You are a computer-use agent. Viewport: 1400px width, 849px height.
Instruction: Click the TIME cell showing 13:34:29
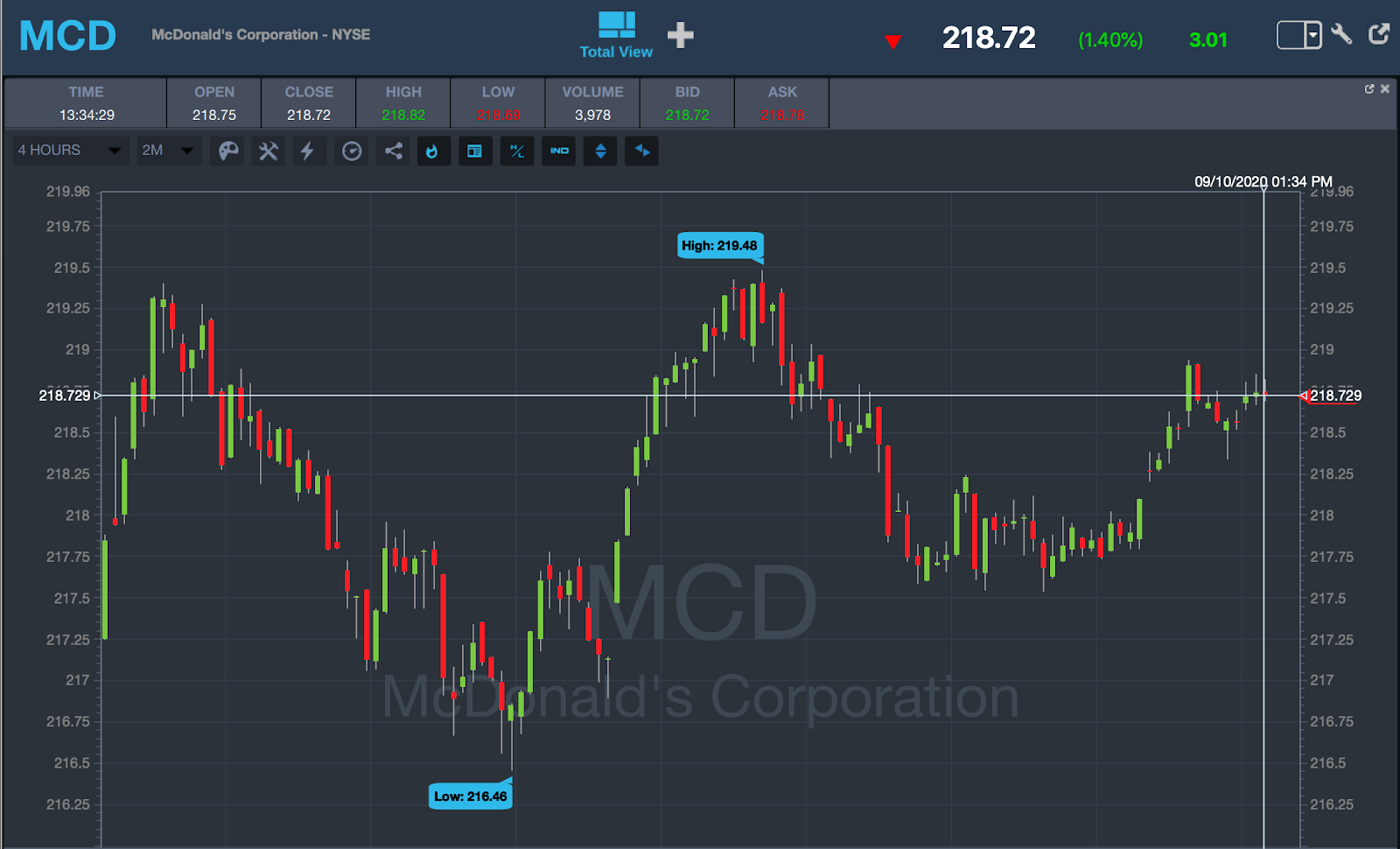pos(86,103)
